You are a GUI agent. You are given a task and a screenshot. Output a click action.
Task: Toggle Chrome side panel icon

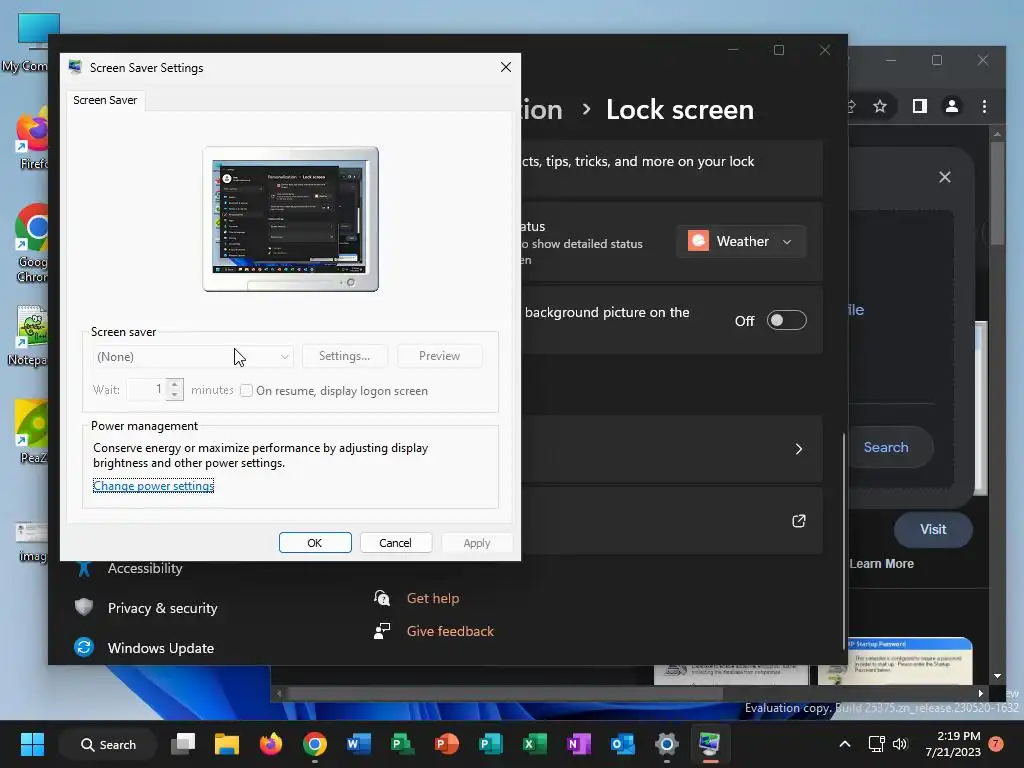920,106
